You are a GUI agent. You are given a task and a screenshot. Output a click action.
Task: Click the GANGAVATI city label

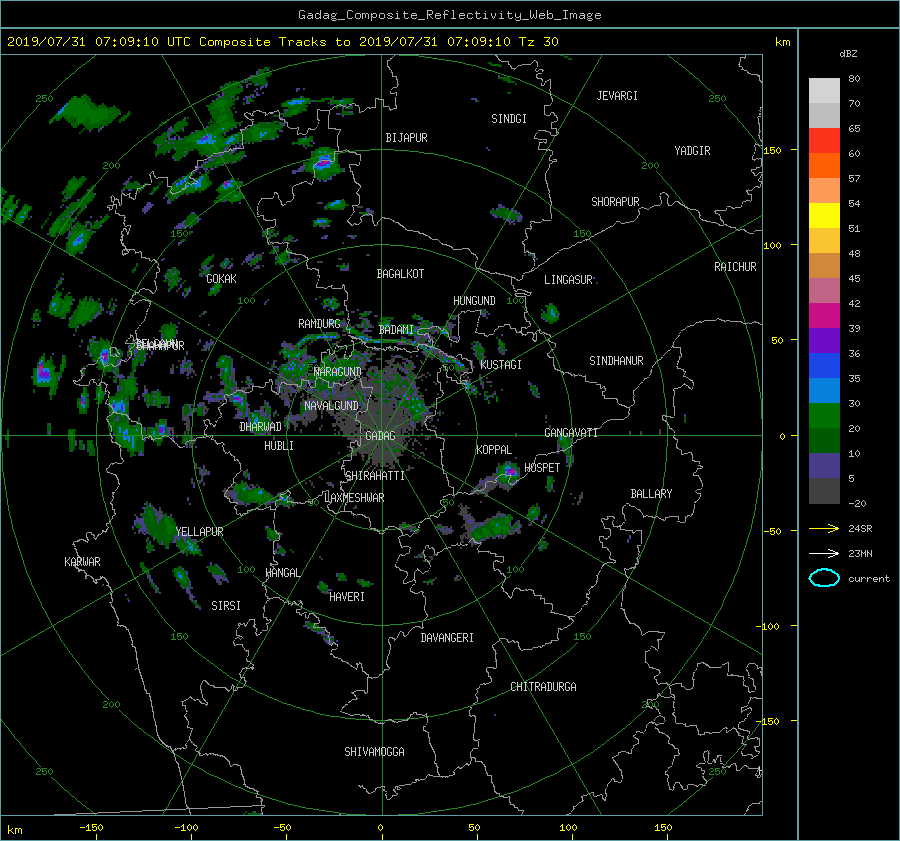571,433
